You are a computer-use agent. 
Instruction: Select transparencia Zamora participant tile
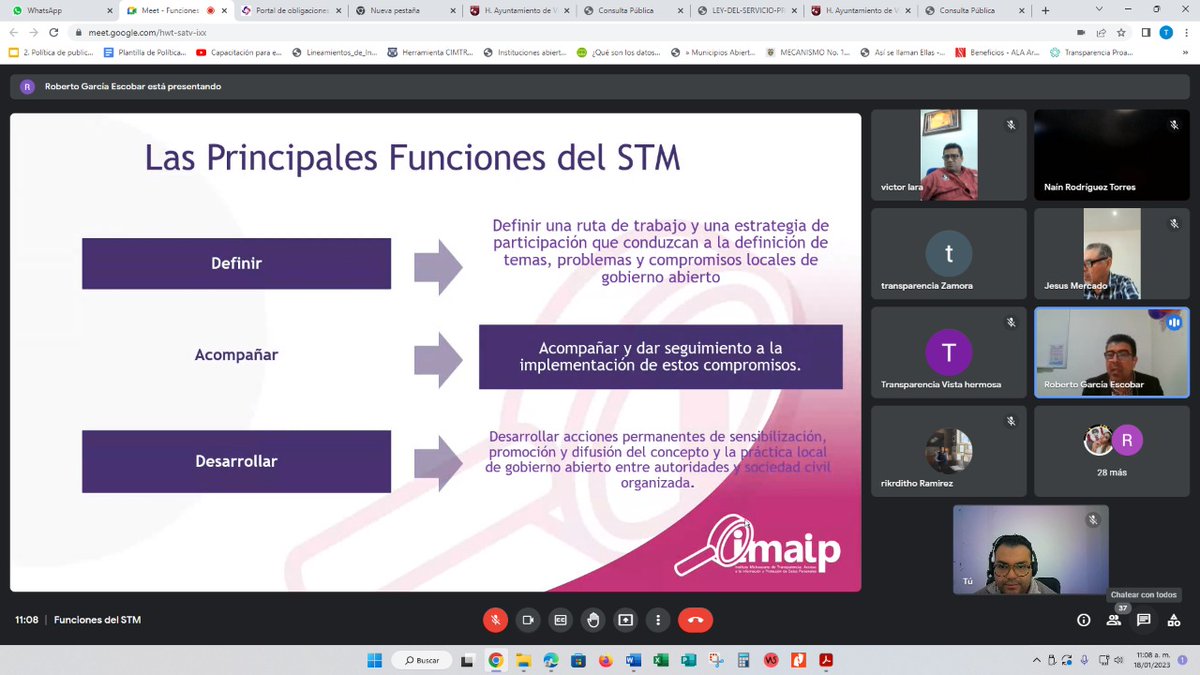coord(949,253)
